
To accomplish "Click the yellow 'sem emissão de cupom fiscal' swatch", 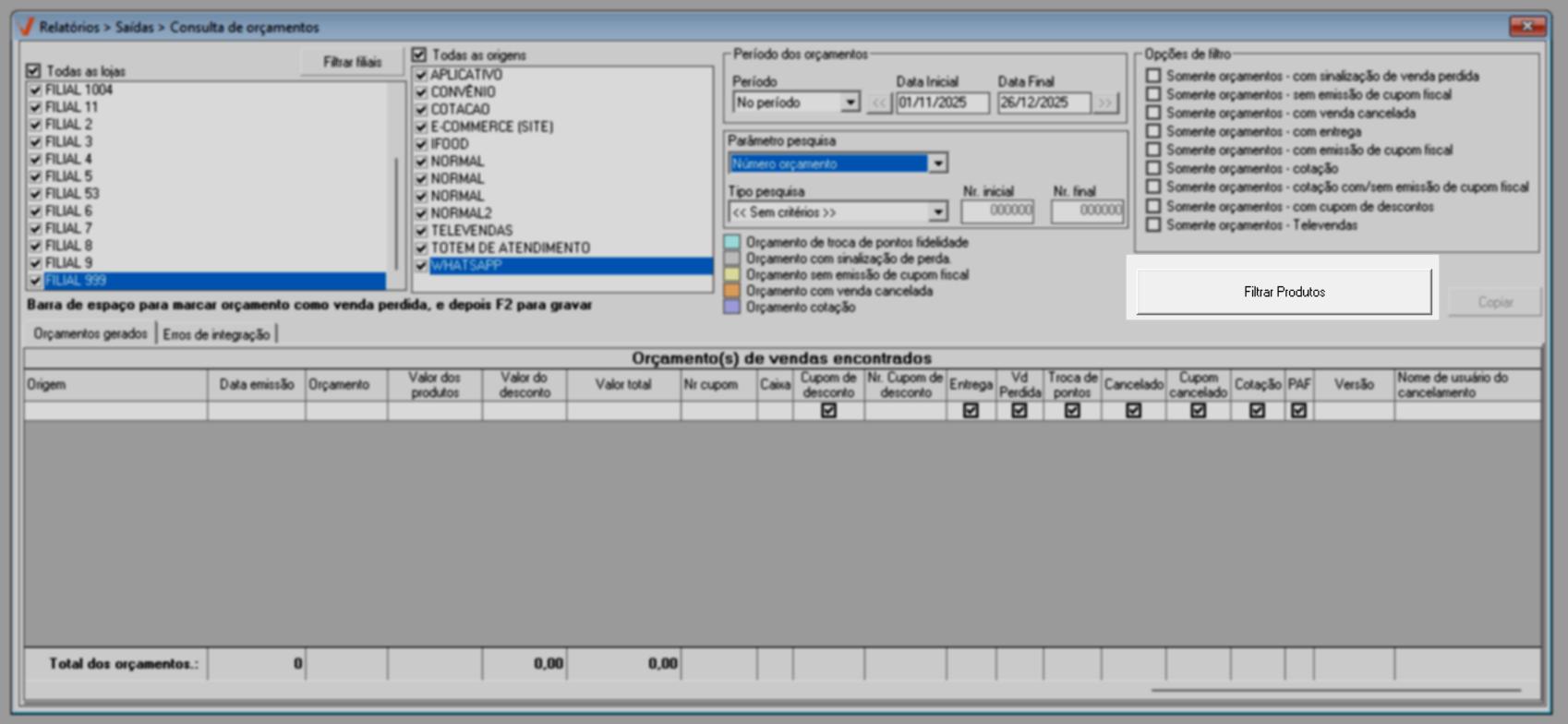I will [x=732, y=275].
